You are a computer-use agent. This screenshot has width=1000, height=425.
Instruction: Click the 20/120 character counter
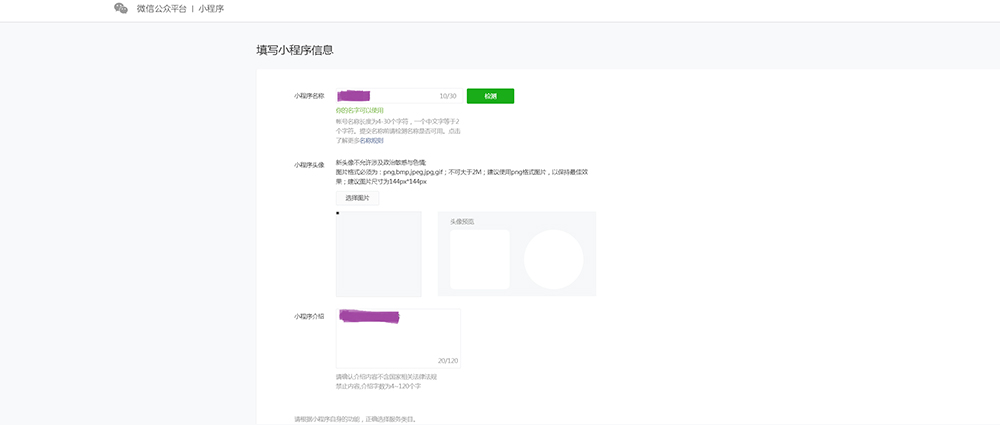[447, 360]
